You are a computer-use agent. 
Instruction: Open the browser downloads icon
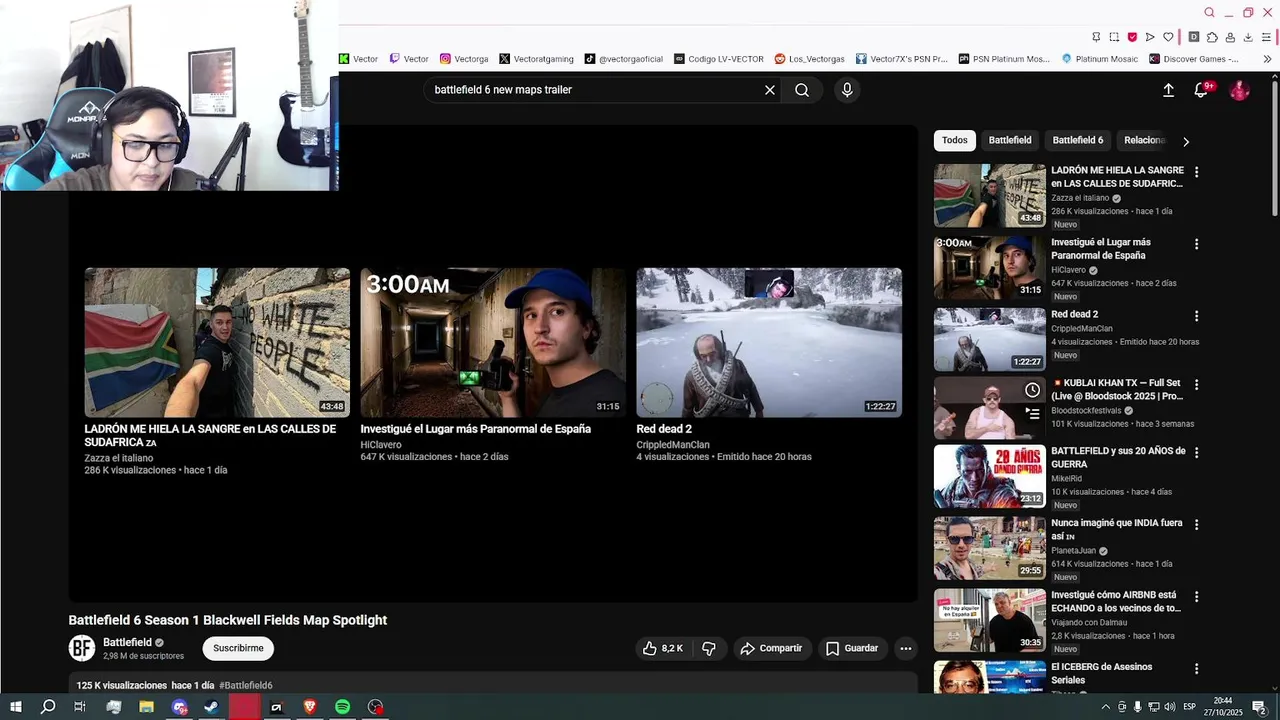tap(1248, 37)
